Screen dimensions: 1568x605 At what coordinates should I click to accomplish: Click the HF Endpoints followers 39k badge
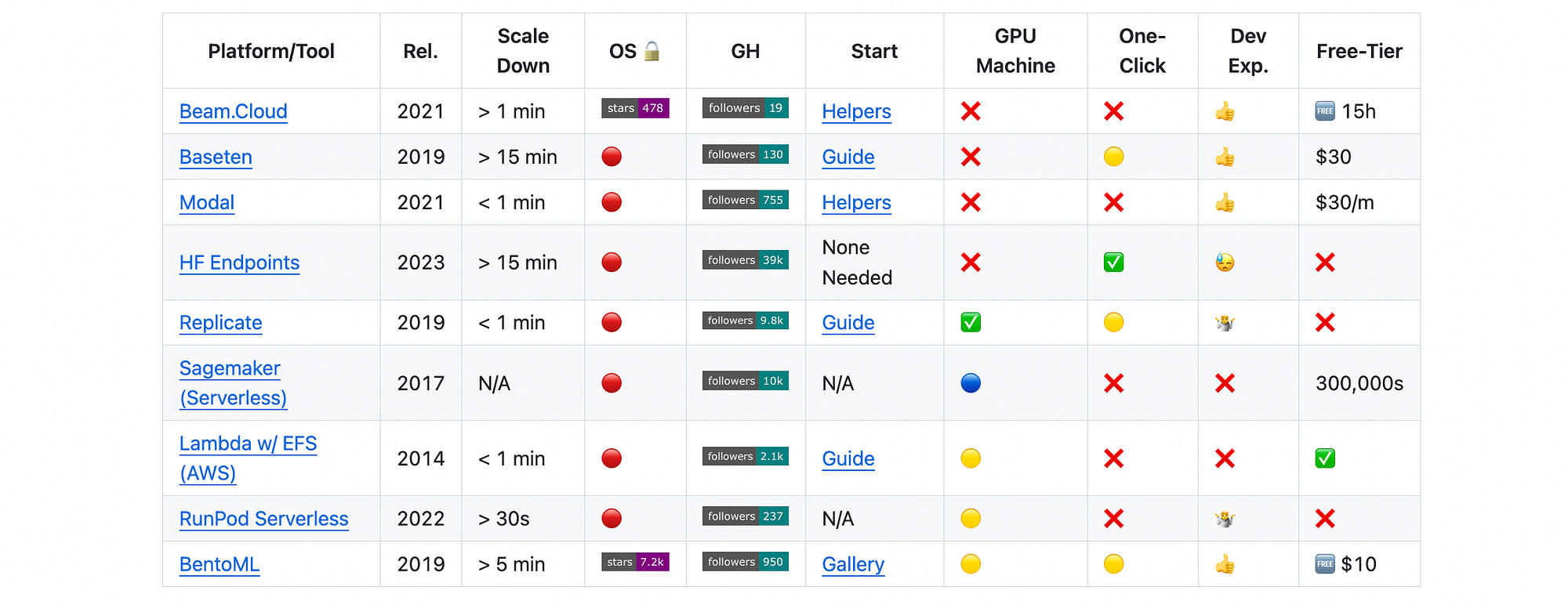(x=745, y=260)
